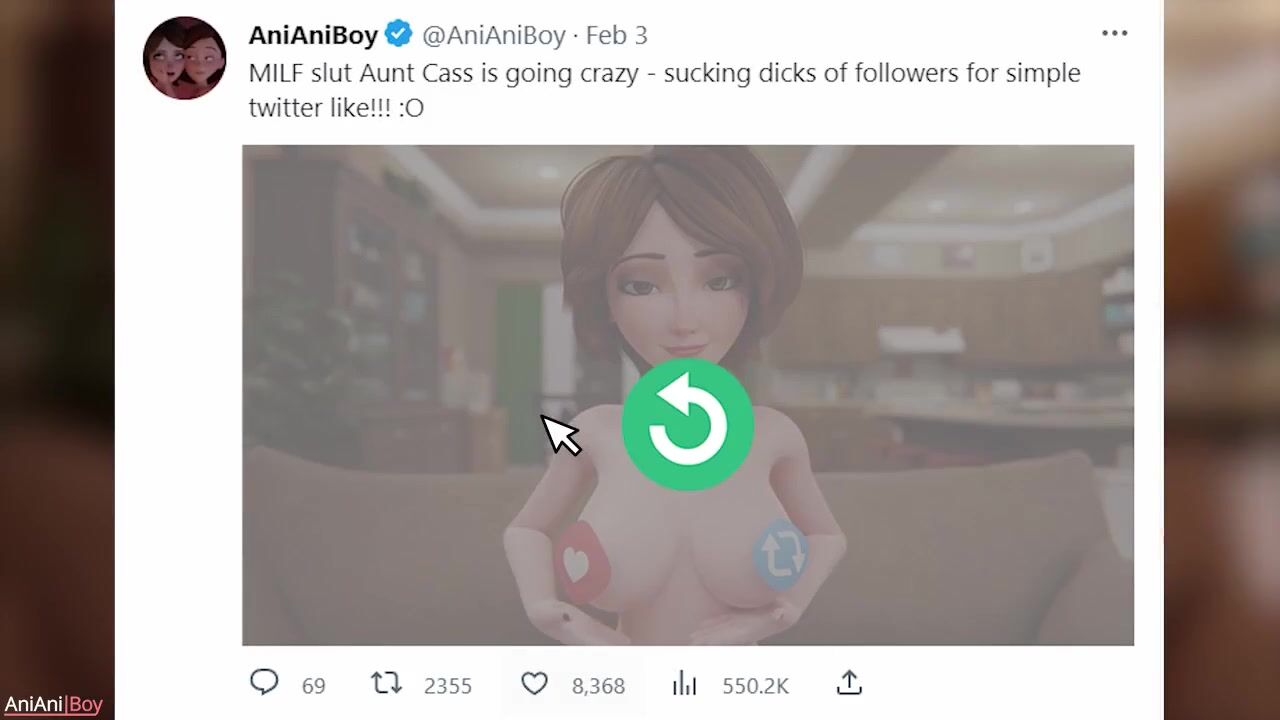
Task: Click the AniAni|Boy watermark in the corner
Action: 53,705
